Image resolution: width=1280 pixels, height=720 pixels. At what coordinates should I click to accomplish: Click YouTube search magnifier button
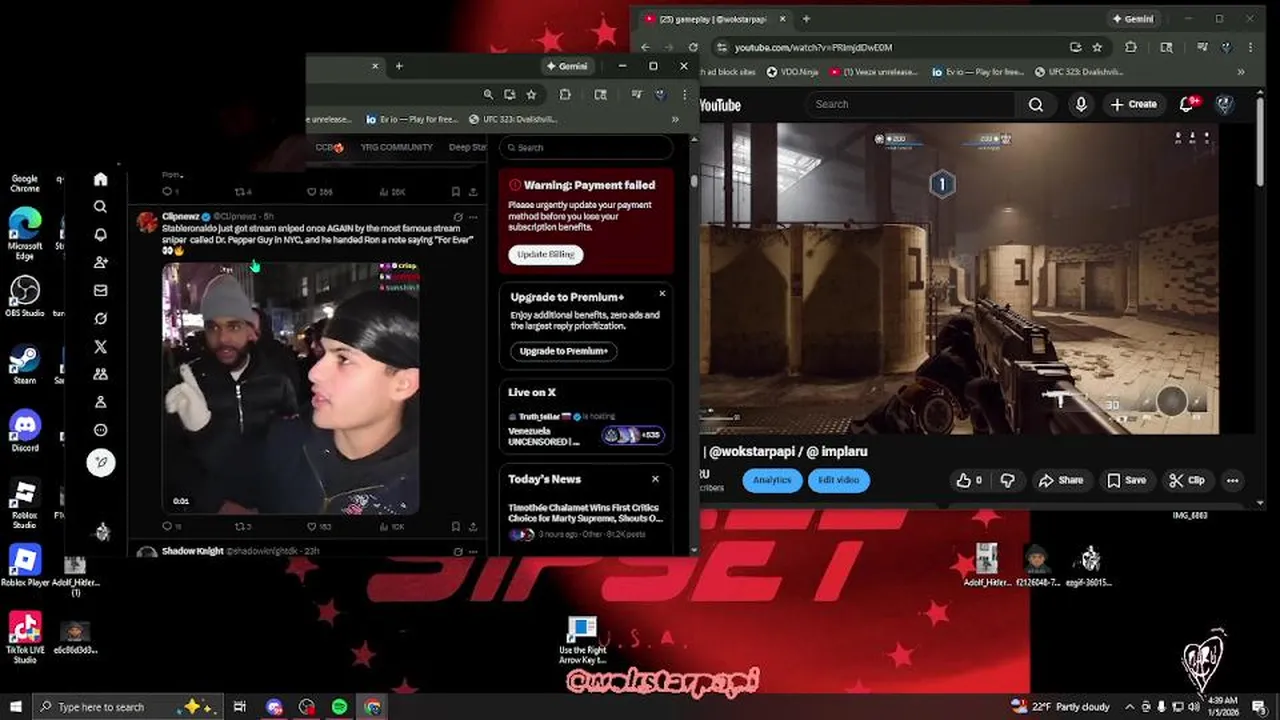[x=1035, y=104]
